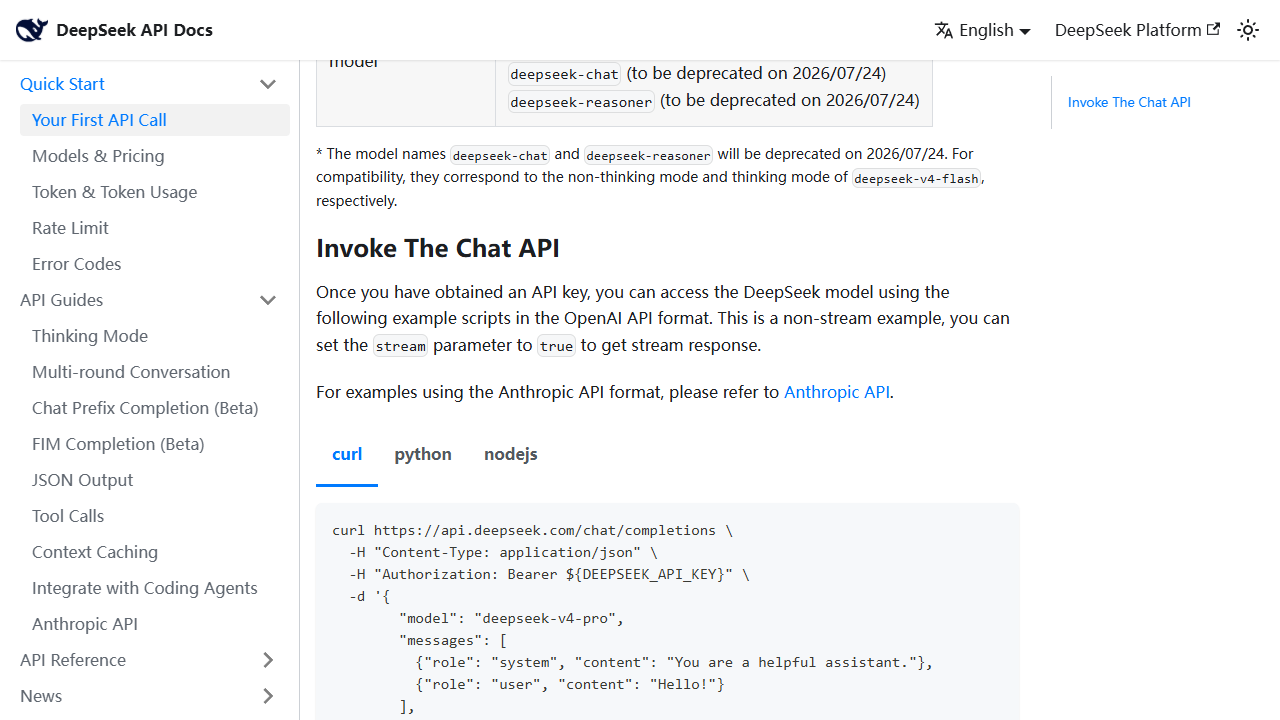Click the deepseek-reasoner code label in table

click(x=581, y=101)
